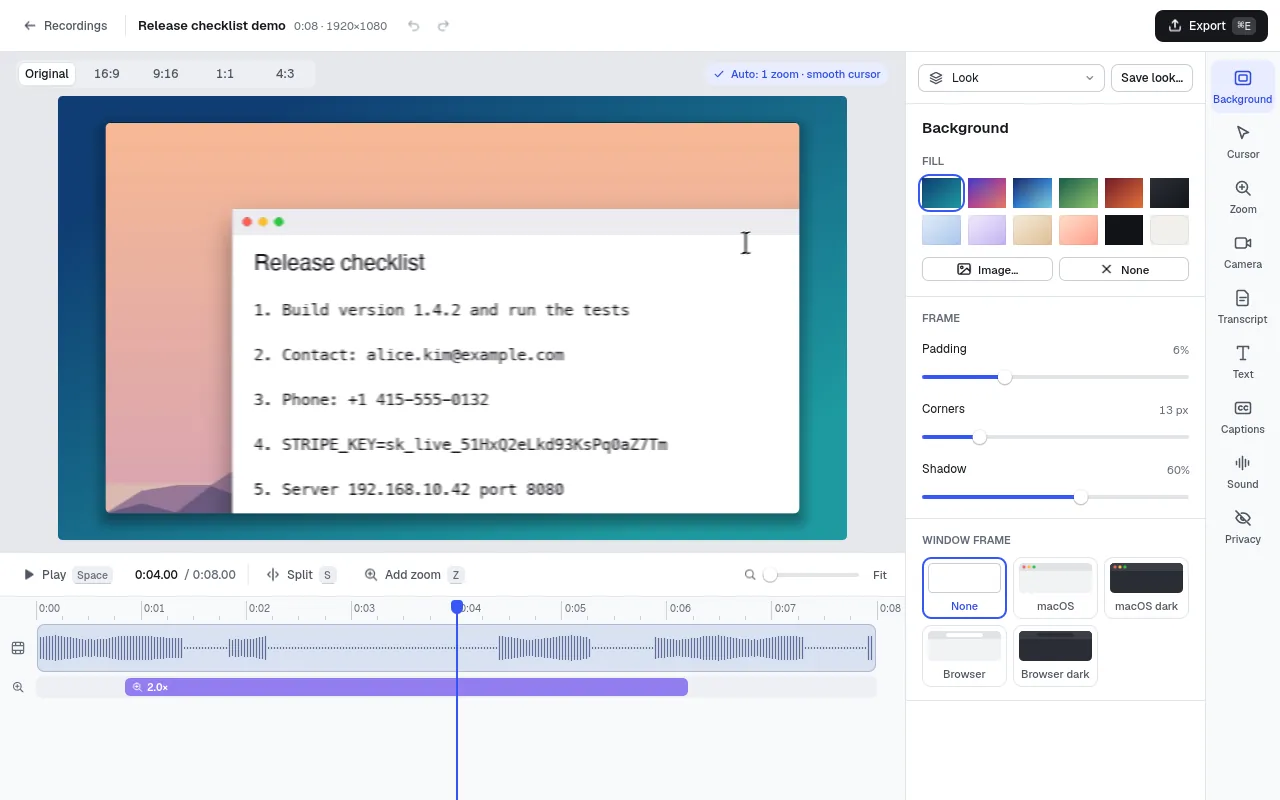Play the recording
The height and width of the screenshot is (800, 1280).
tap(66, 575)
